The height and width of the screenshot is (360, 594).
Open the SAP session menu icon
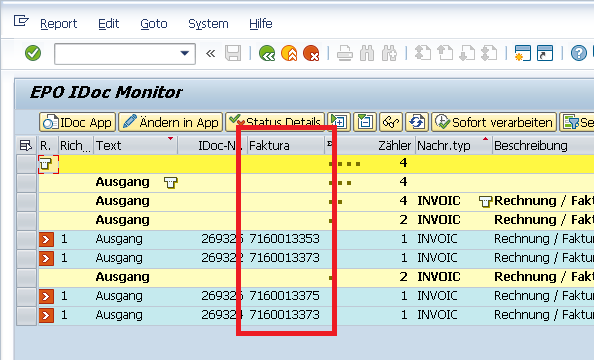[x=21, y=20]
